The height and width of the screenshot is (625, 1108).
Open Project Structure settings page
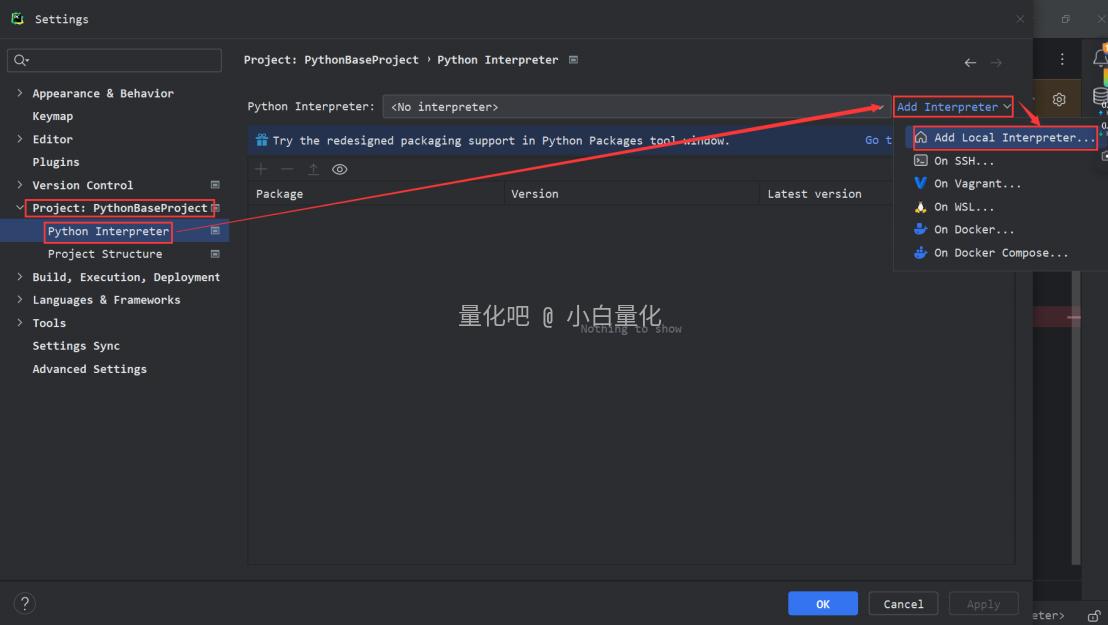point(104,254)
